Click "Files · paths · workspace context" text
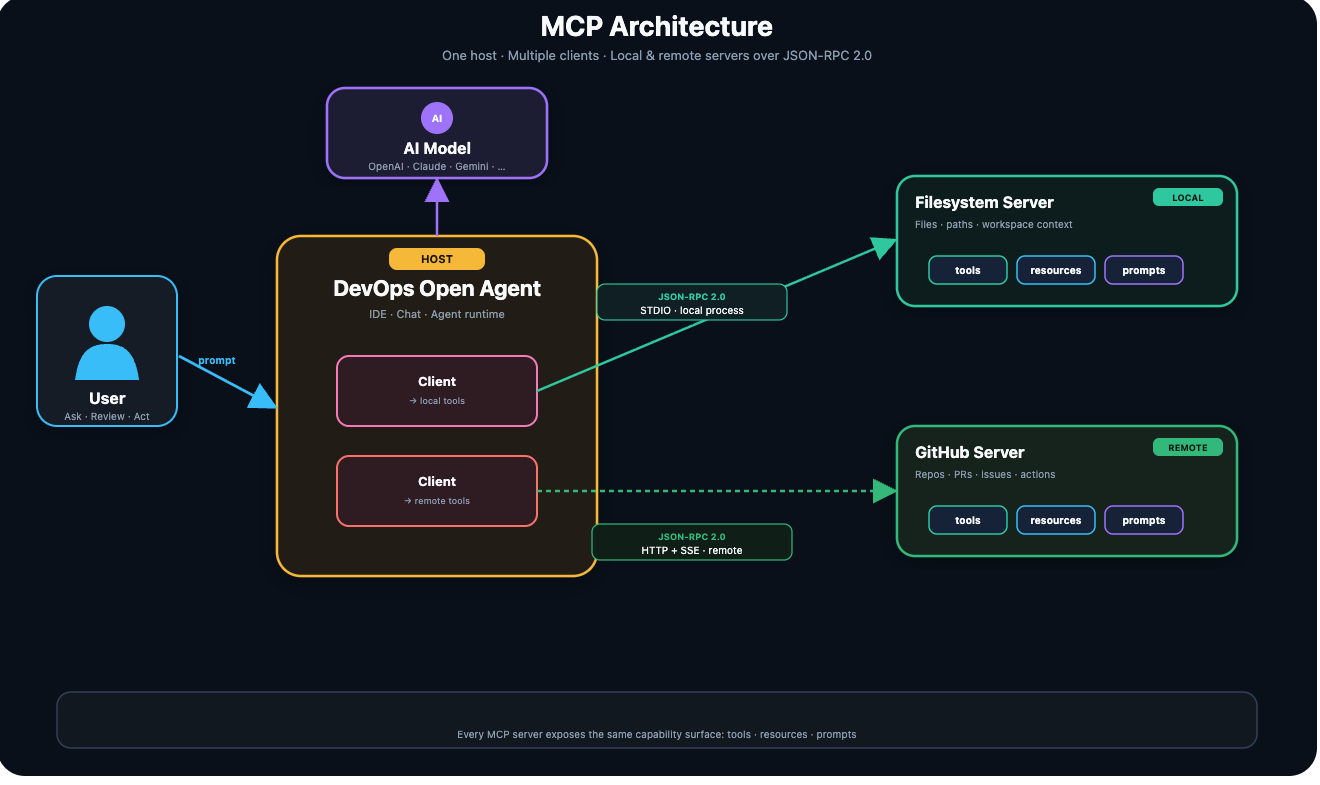The height and width of the screenshot is (785, 1320). (x=994, y=225)
